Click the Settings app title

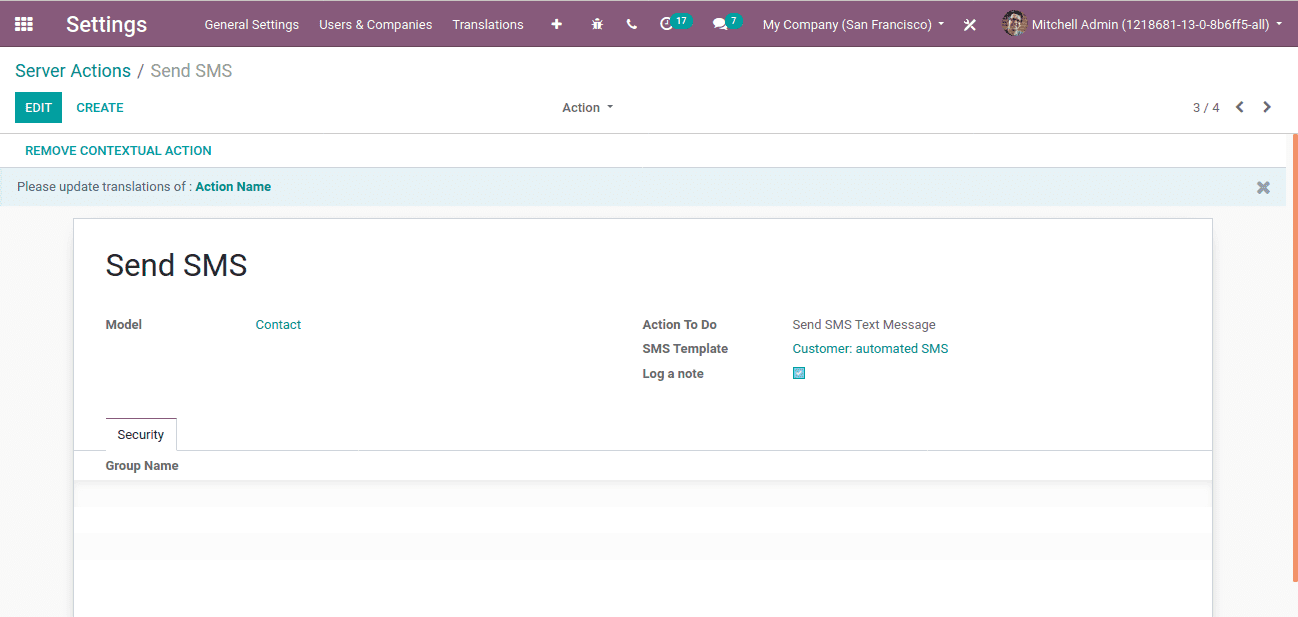pos(106,24)
